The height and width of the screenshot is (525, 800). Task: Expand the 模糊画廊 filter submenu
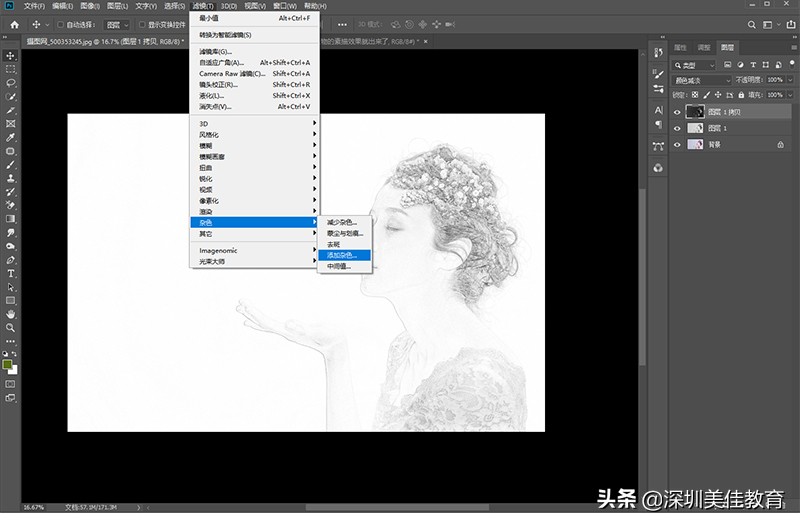(254, 157)
